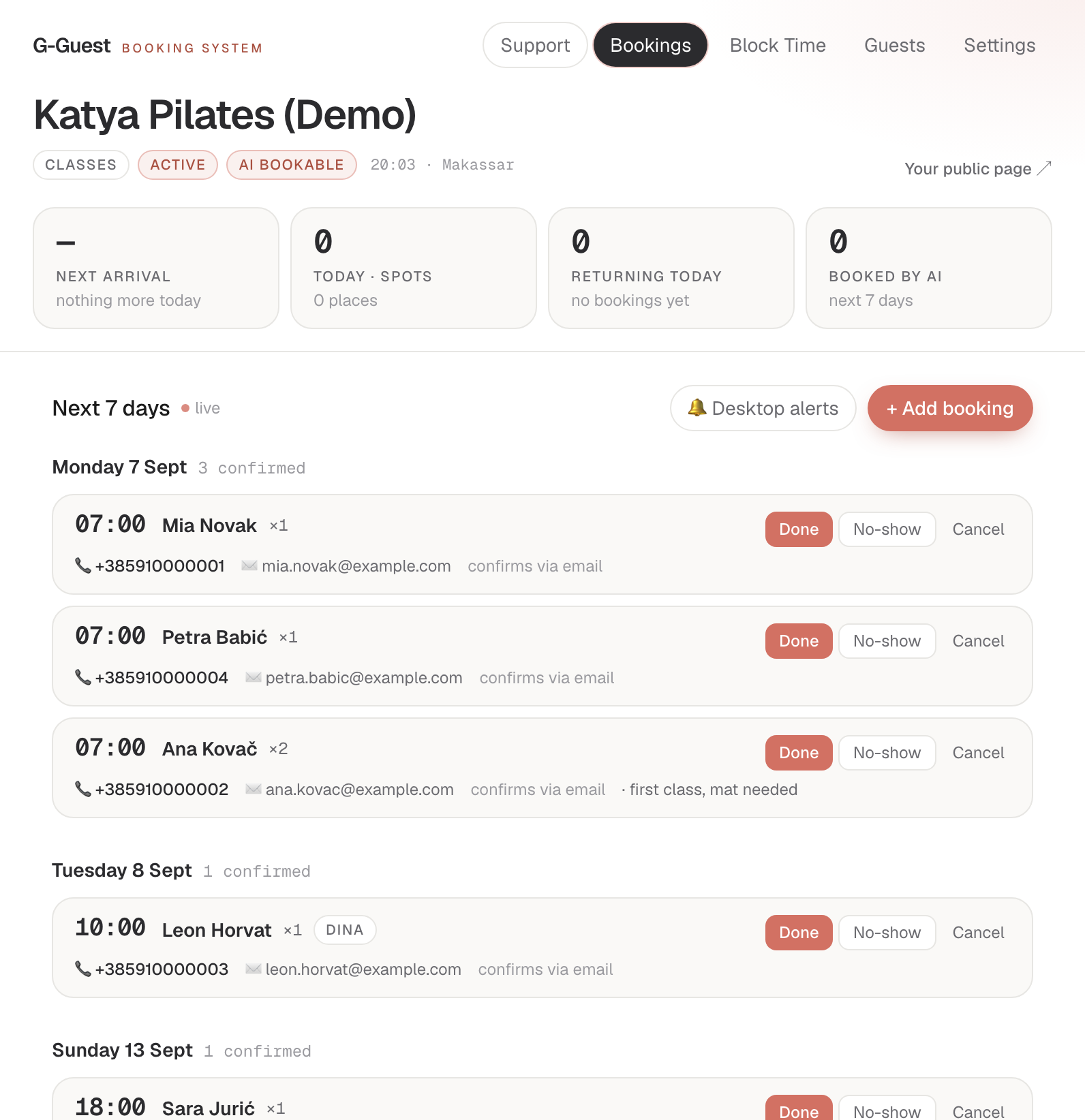Open the Support tab

tap(535, 45)
